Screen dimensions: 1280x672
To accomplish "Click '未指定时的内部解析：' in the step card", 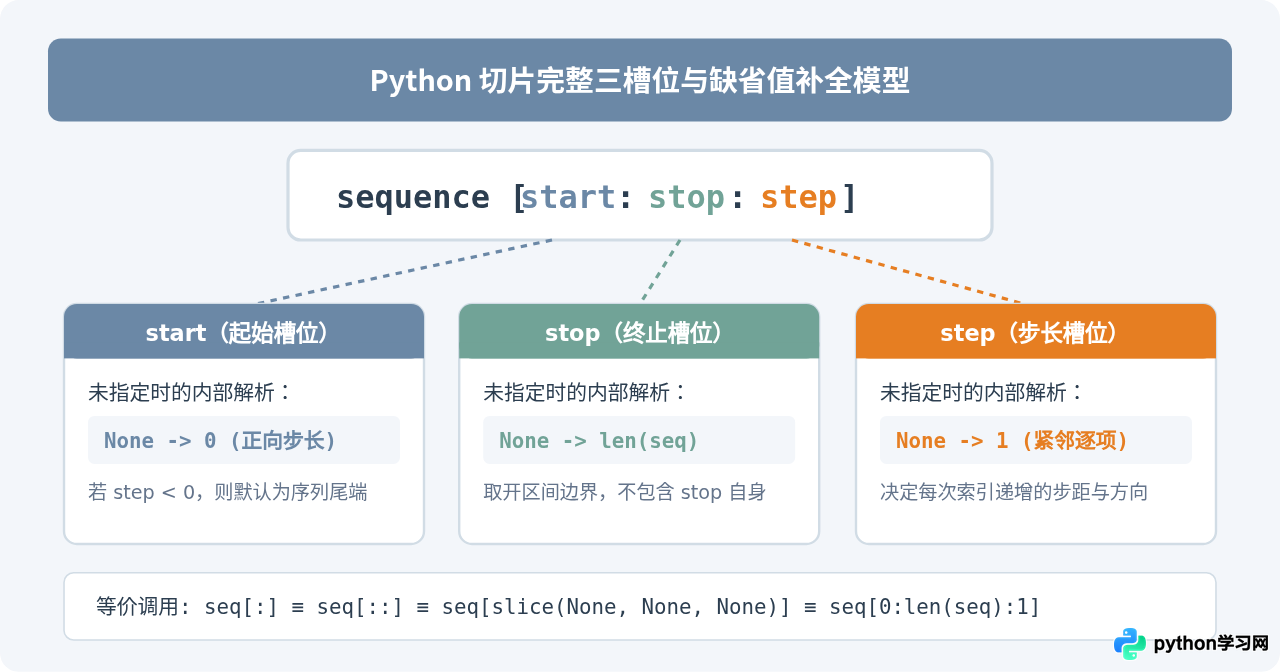I will (983, 392).
